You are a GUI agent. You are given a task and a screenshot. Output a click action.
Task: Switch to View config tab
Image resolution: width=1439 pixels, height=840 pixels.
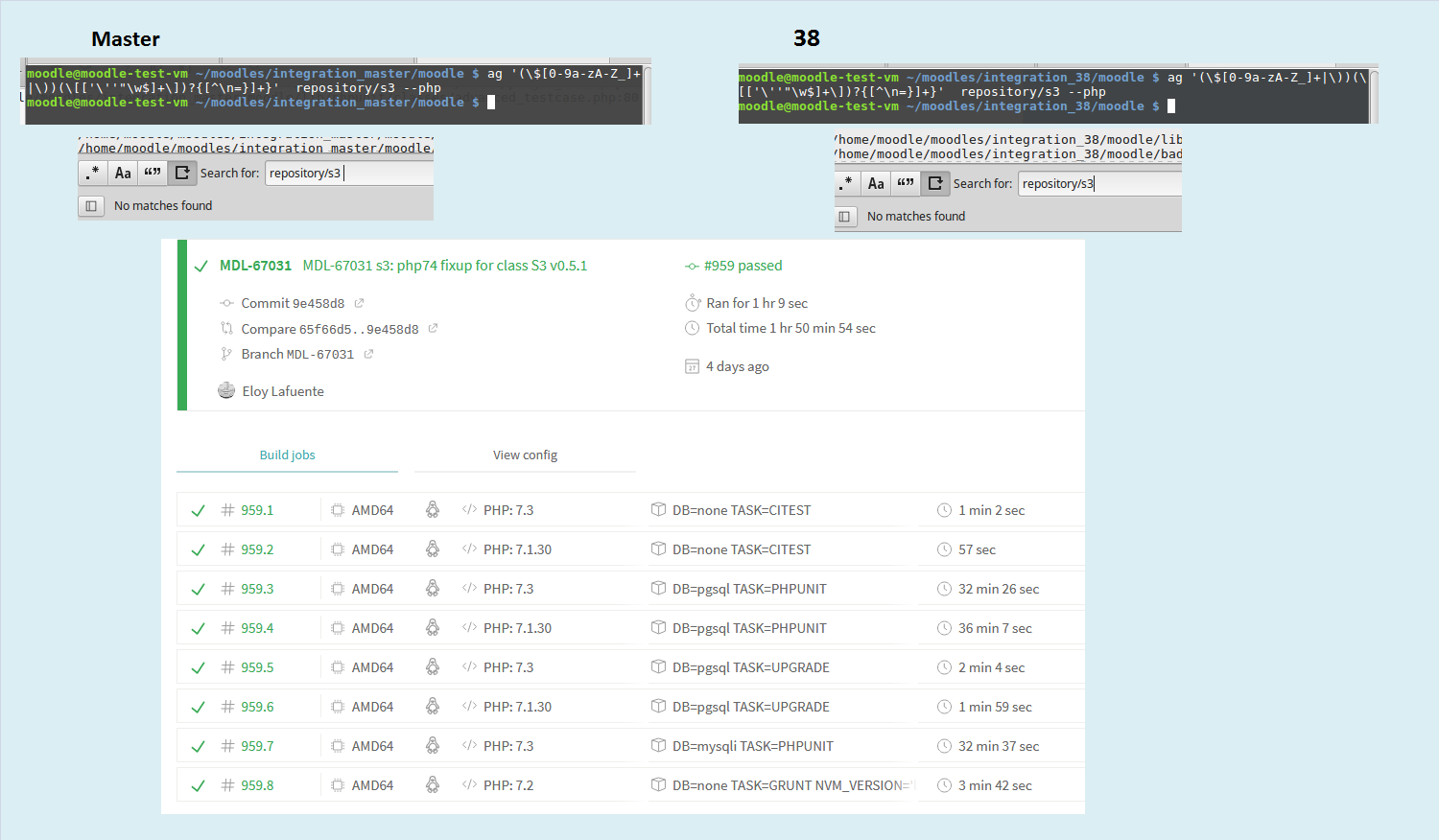click(525, 455)
